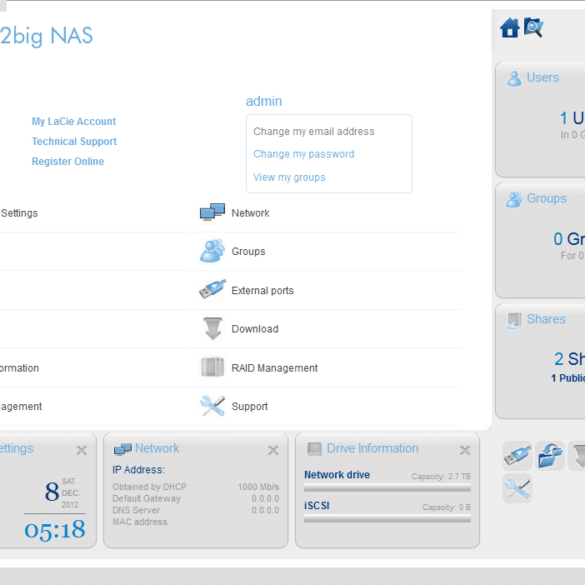This screenshot has width=585, height=585.
Task: Close the Drive Information widget
Action: 464,450
